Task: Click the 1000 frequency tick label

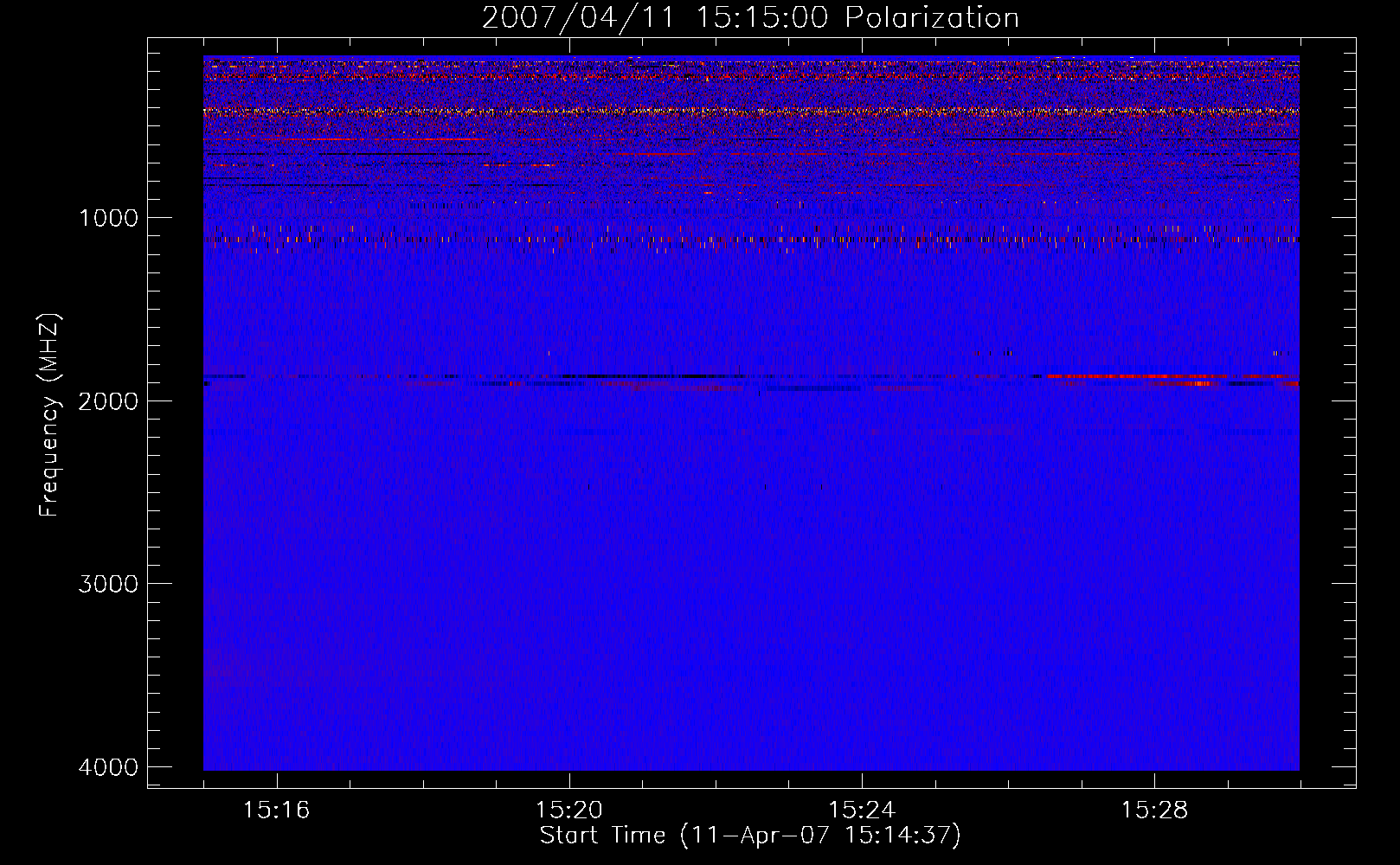Action: (x=108, y=218)
